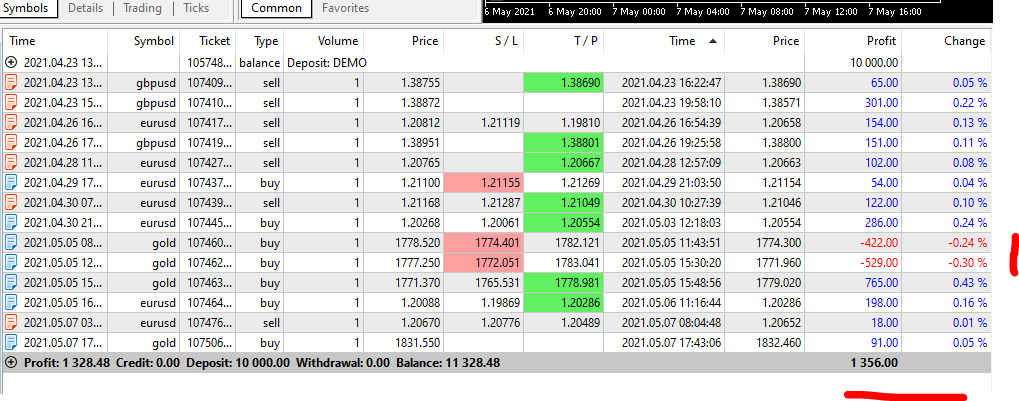Viewport: 1019px width, 401px height.
Task: Click the profit value 301.00
Action: pyautogui.click(x=881, y=103)
